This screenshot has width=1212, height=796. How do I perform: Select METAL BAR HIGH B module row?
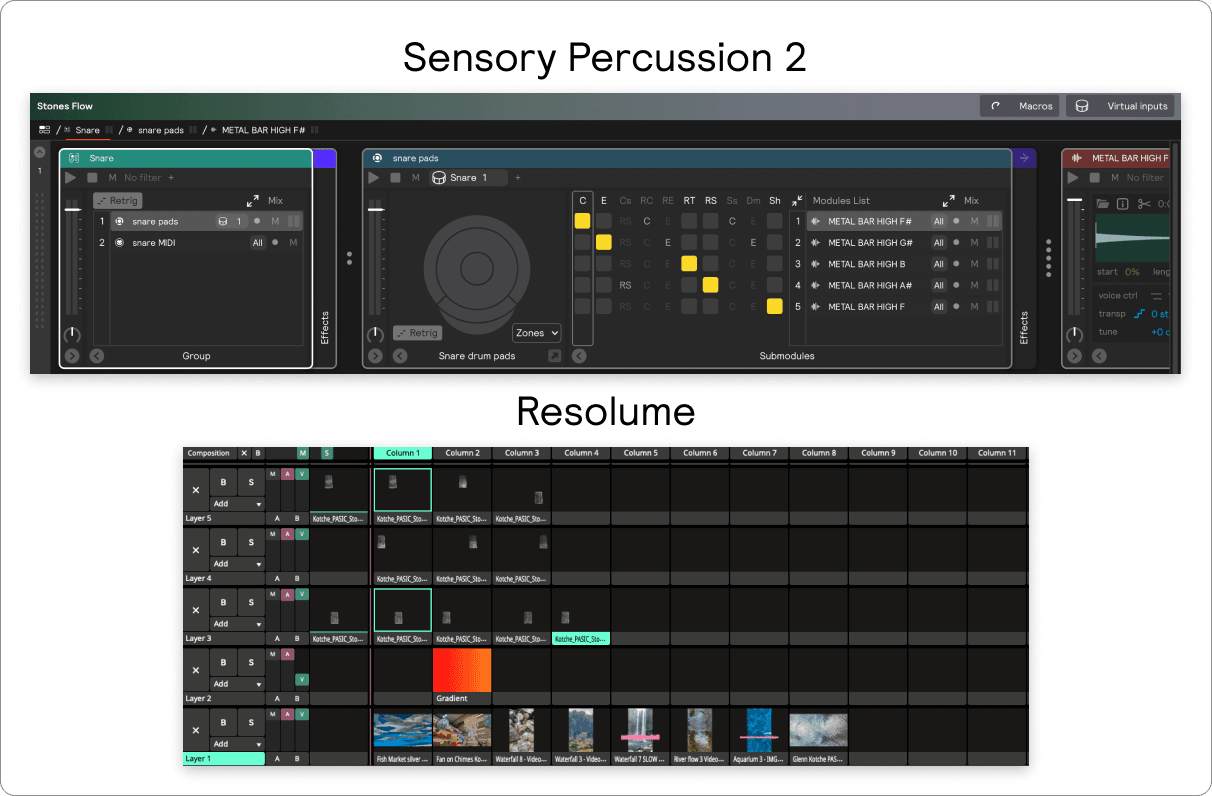[x=904, y=264]
